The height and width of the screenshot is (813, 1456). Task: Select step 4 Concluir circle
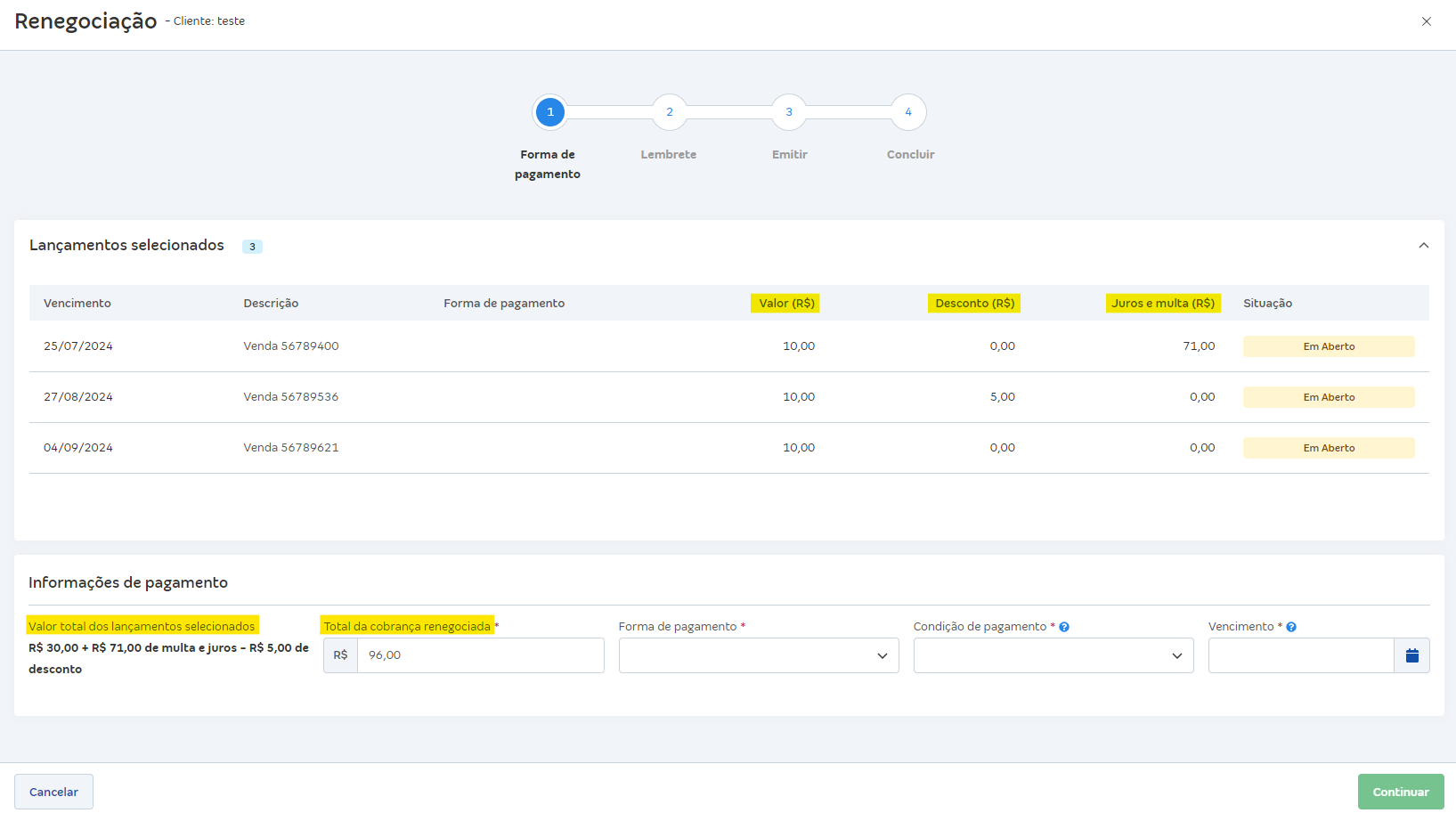point(908,112)
